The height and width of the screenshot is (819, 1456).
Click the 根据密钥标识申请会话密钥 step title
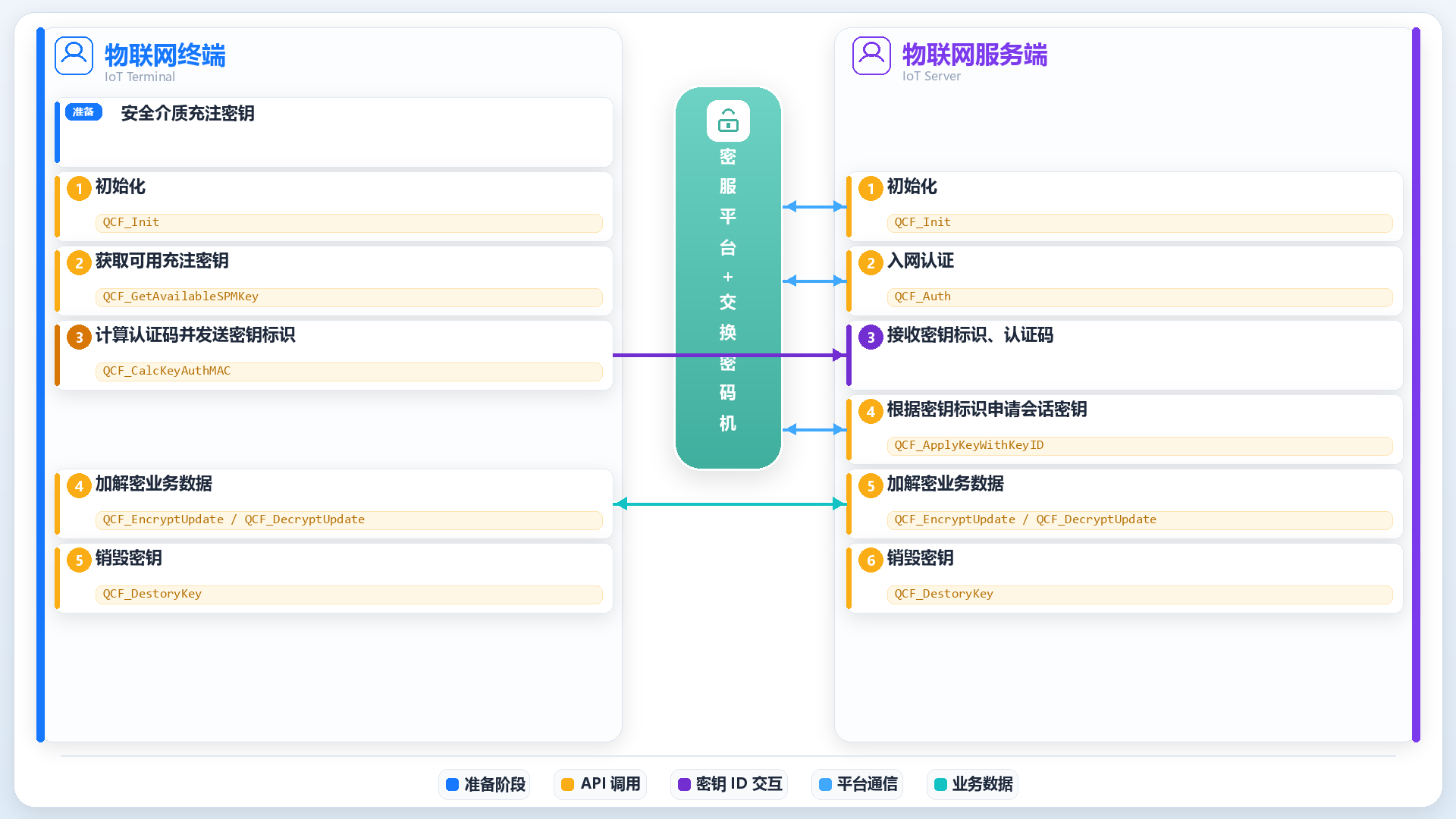(x=987, y=409)
